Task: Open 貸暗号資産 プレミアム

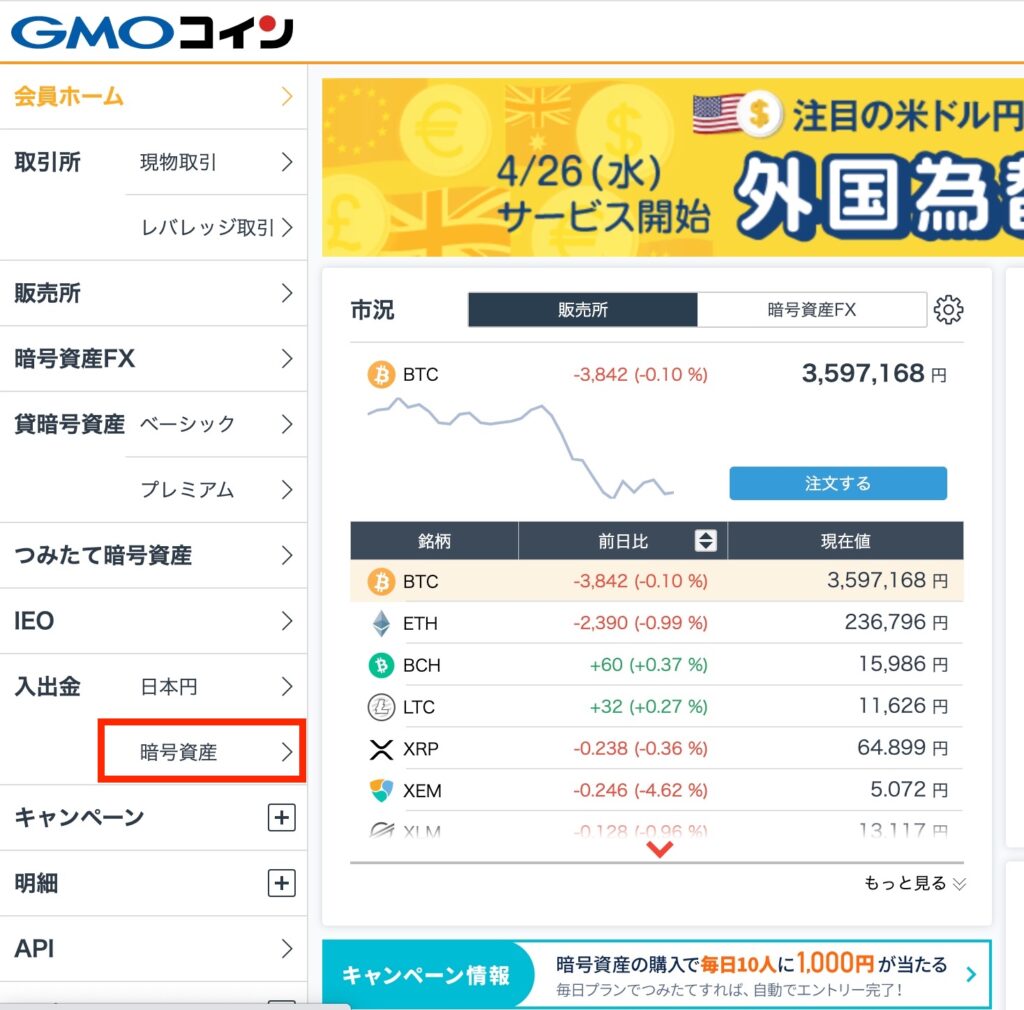Action: [x=216, y=490]
